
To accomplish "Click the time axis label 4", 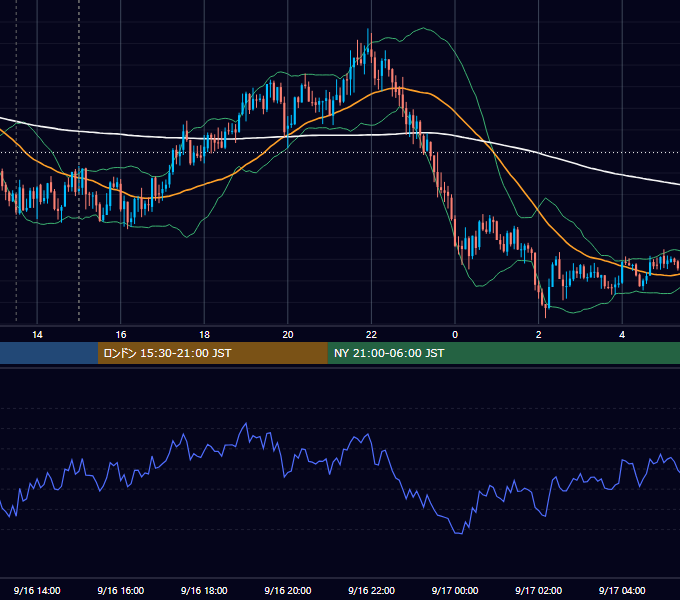I will (622, 335).
